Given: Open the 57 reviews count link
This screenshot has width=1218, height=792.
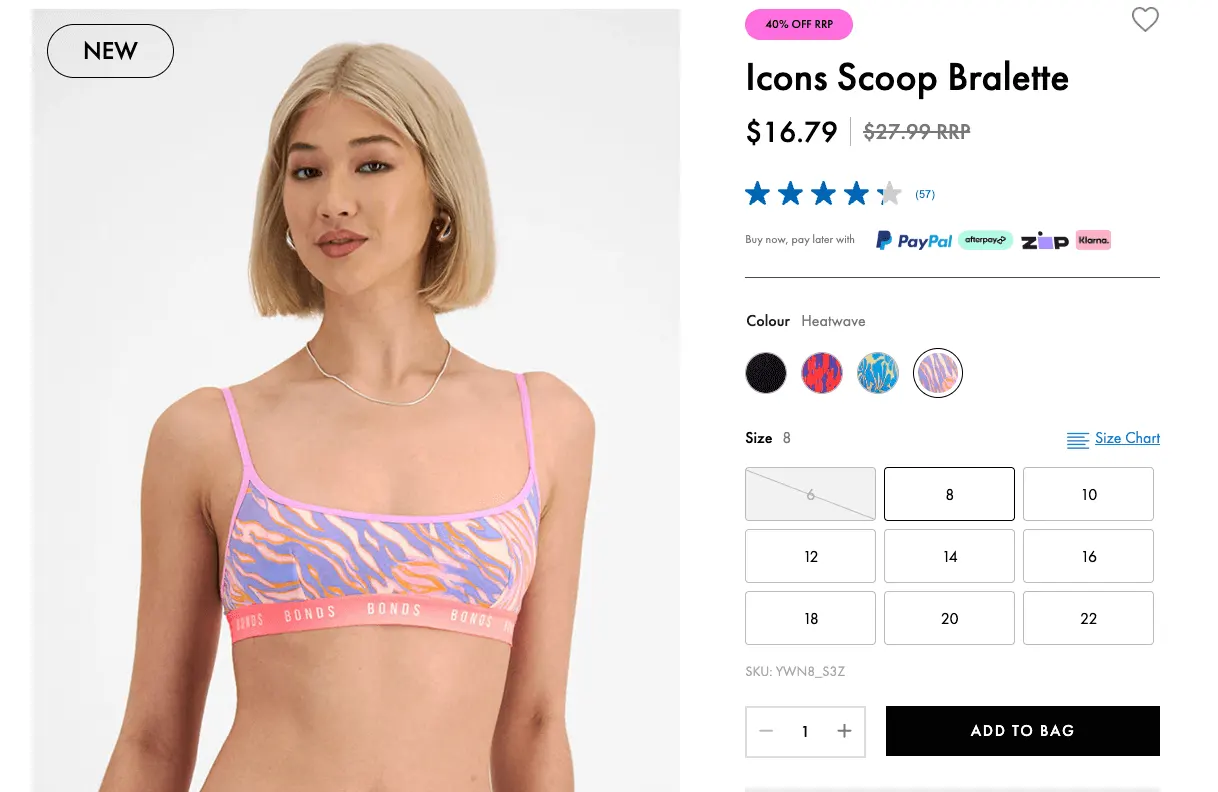Looking at the screenshot, I should tap(925, 194).
